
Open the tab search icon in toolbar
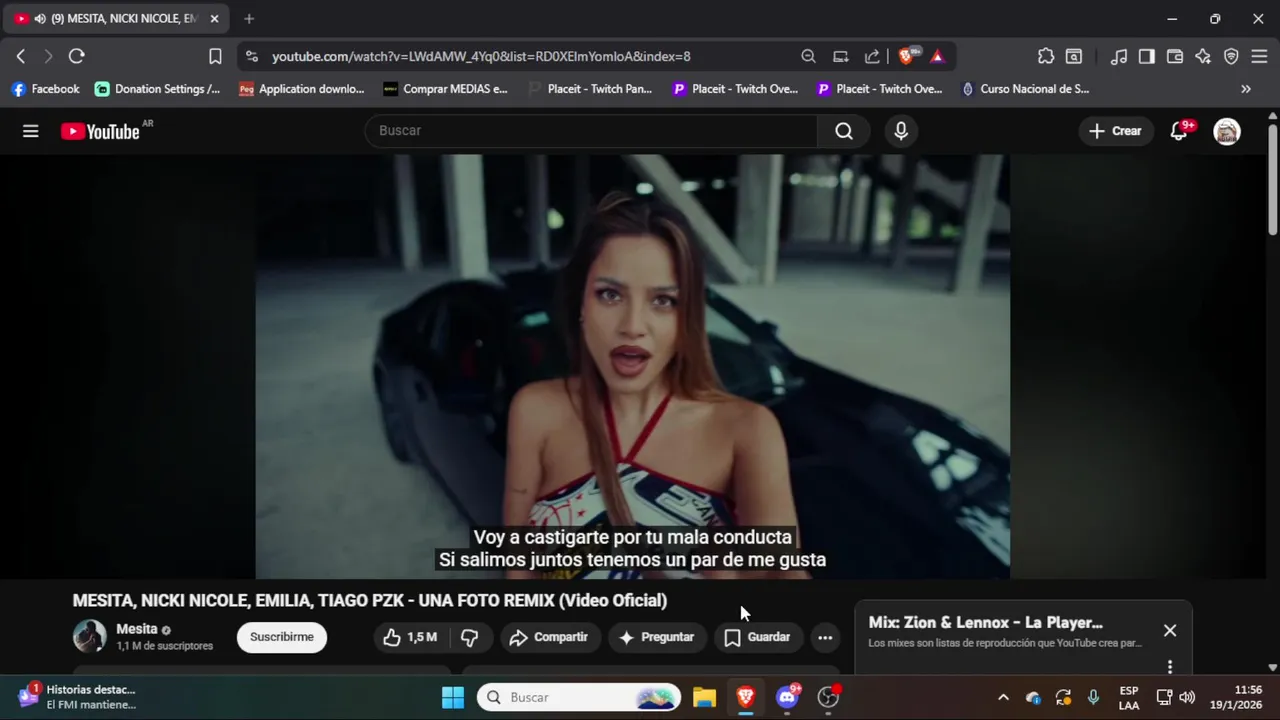tap(1074, 56)
